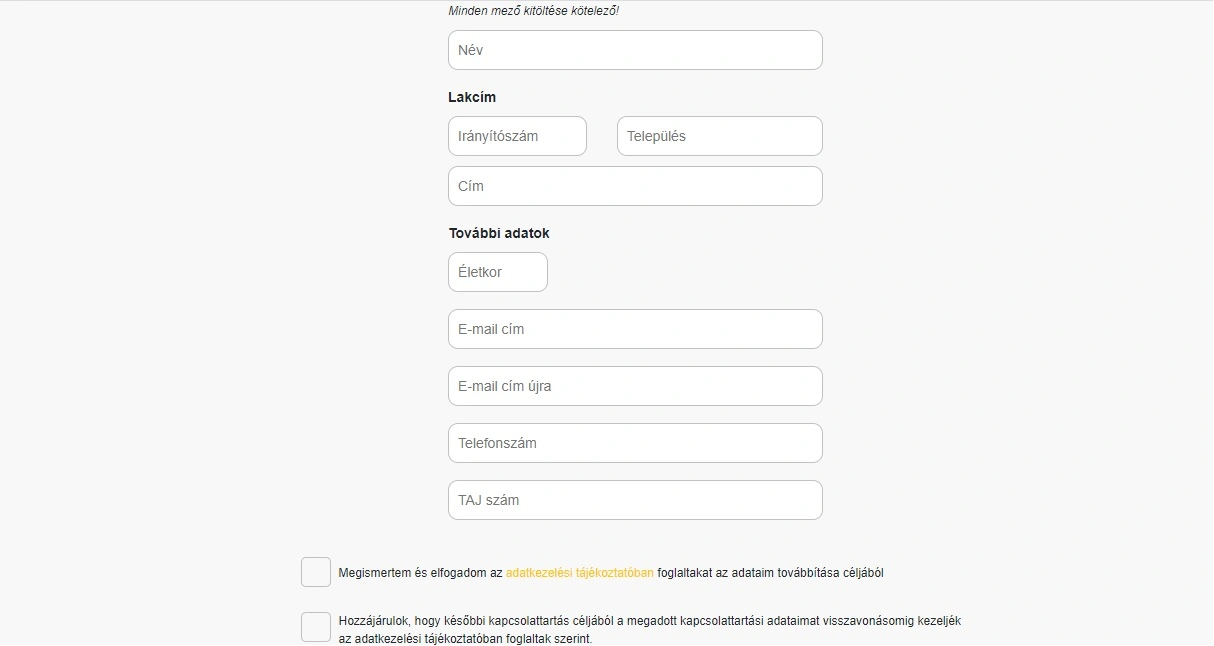1214x646 pixels.
Task: Enable the Hozzájárulok consent checkbox
Action: tap(316, 627)
